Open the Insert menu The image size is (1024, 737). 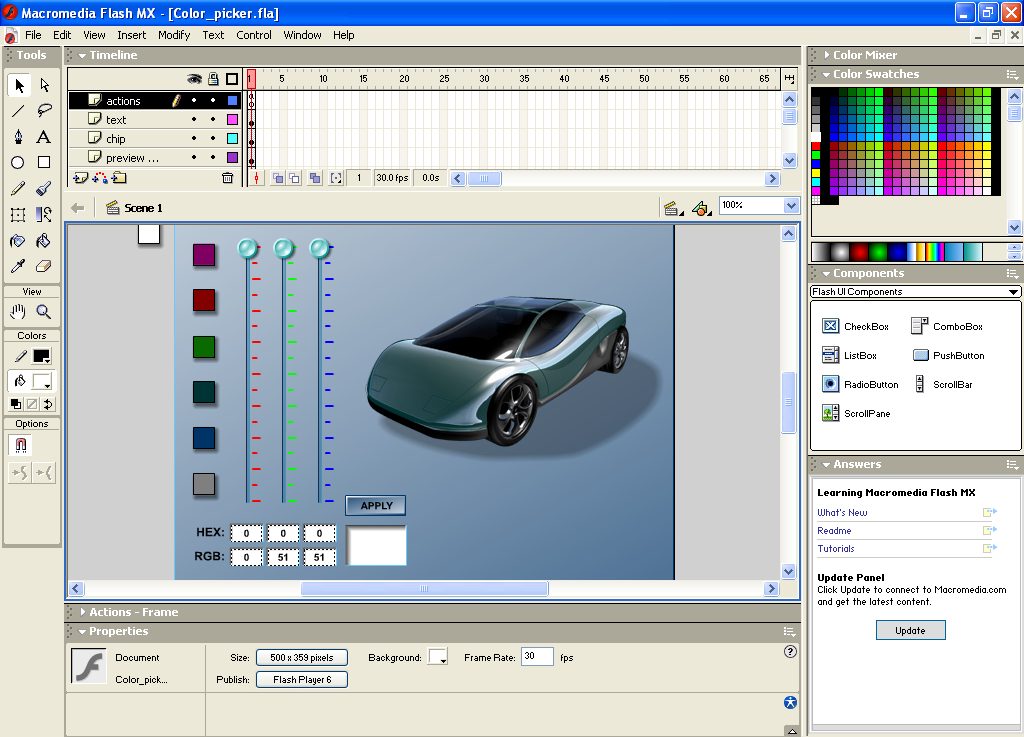[131, 35]
